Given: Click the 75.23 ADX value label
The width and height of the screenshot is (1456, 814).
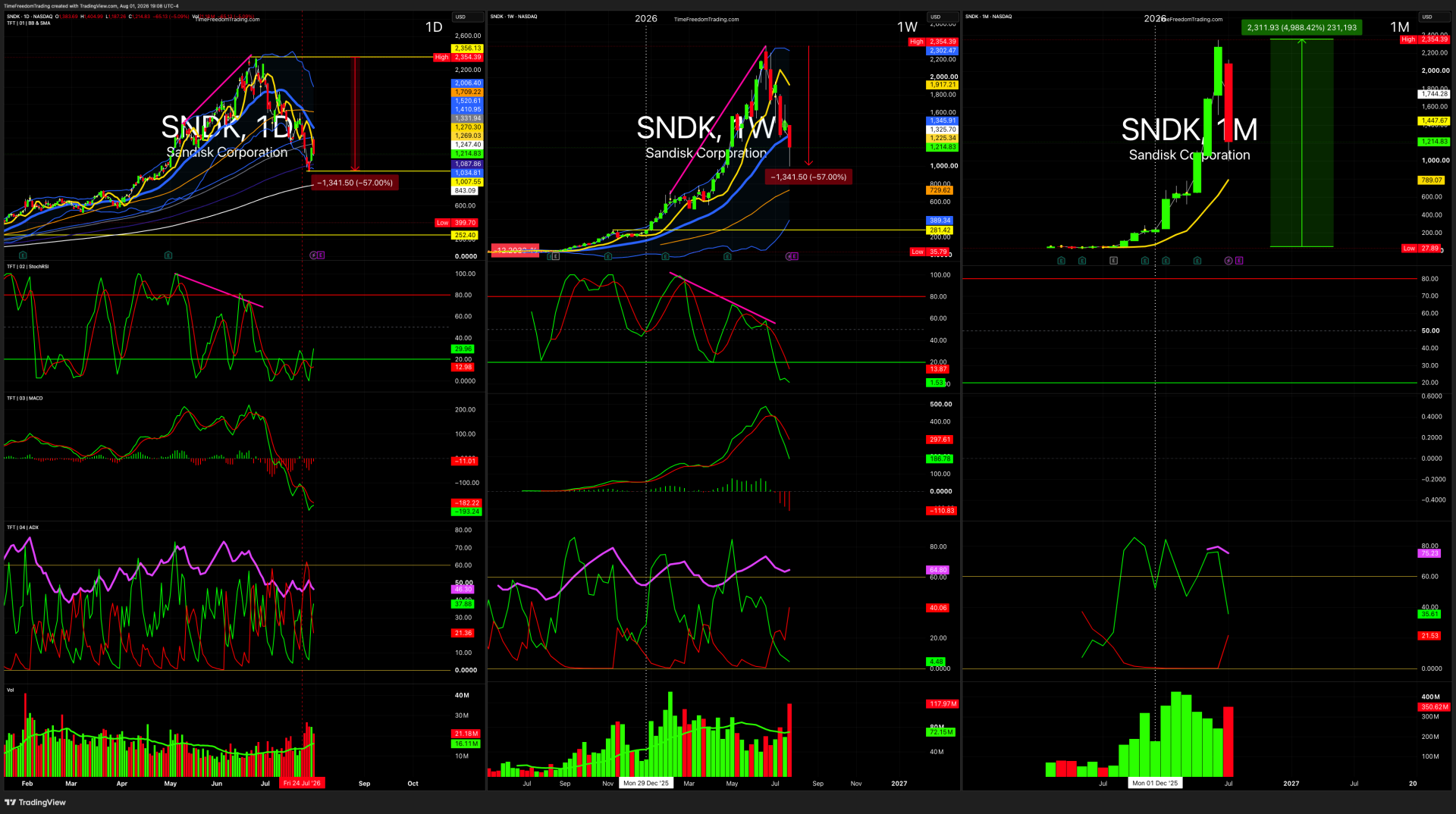Looking at the screenshot, I should click(x=1429, y=553).
